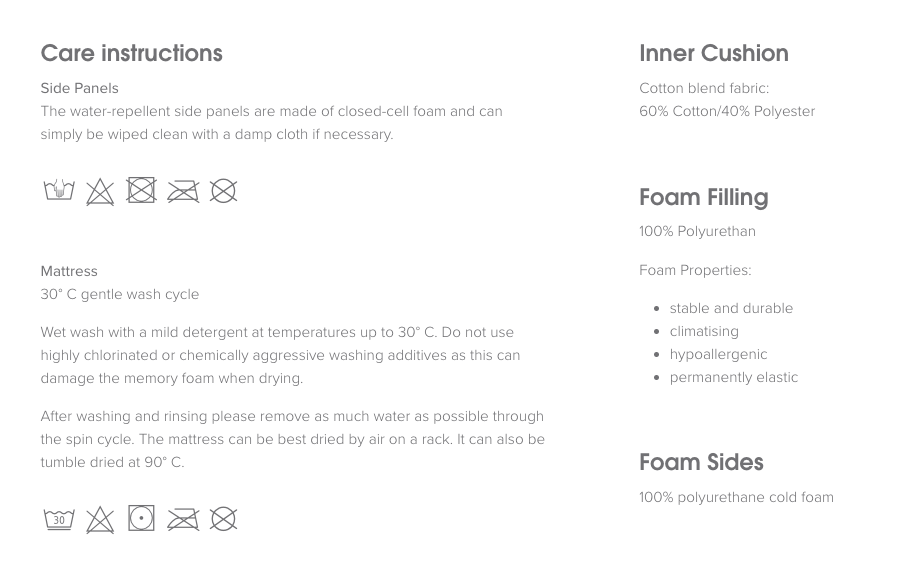Click the permanently elastic bullet item

click(733, 377)
